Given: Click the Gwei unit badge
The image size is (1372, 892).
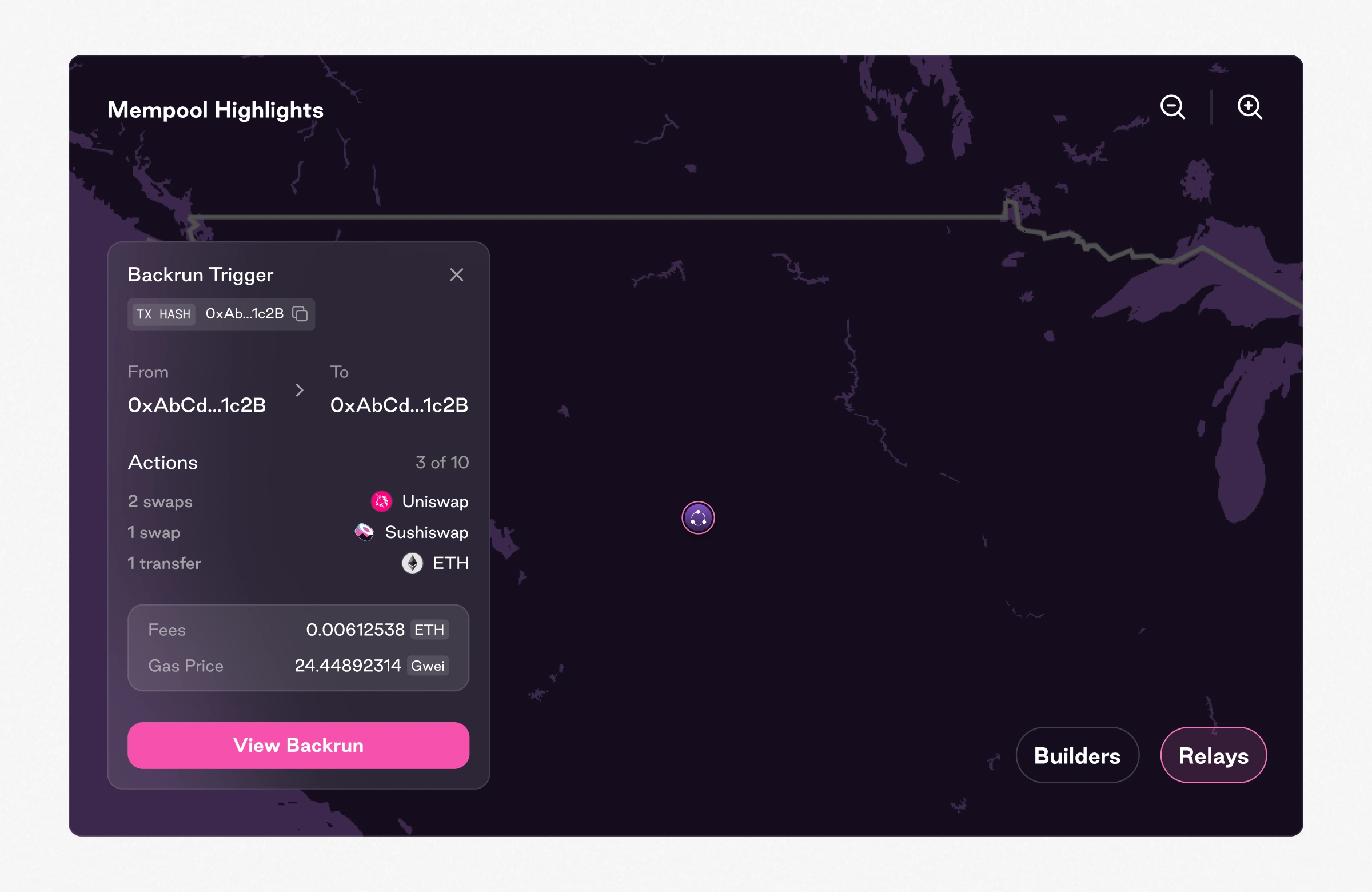Looking at the screenshot, I should (x=428, y=666).
